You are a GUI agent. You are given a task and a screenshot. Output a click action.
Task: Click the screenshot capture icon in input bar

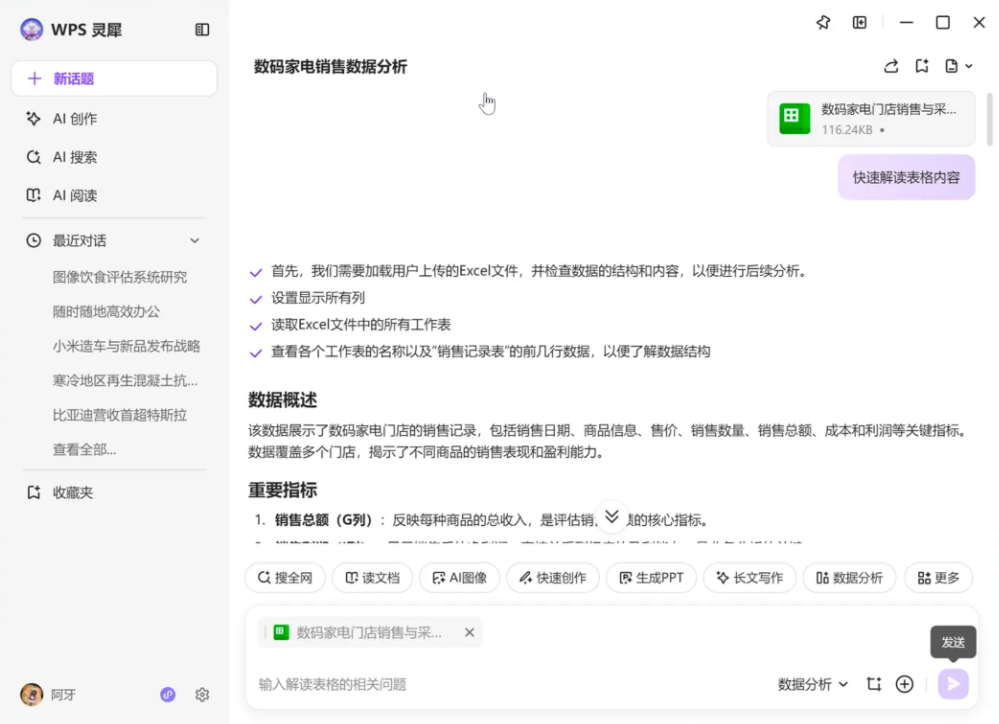click(x=874, y=684)
